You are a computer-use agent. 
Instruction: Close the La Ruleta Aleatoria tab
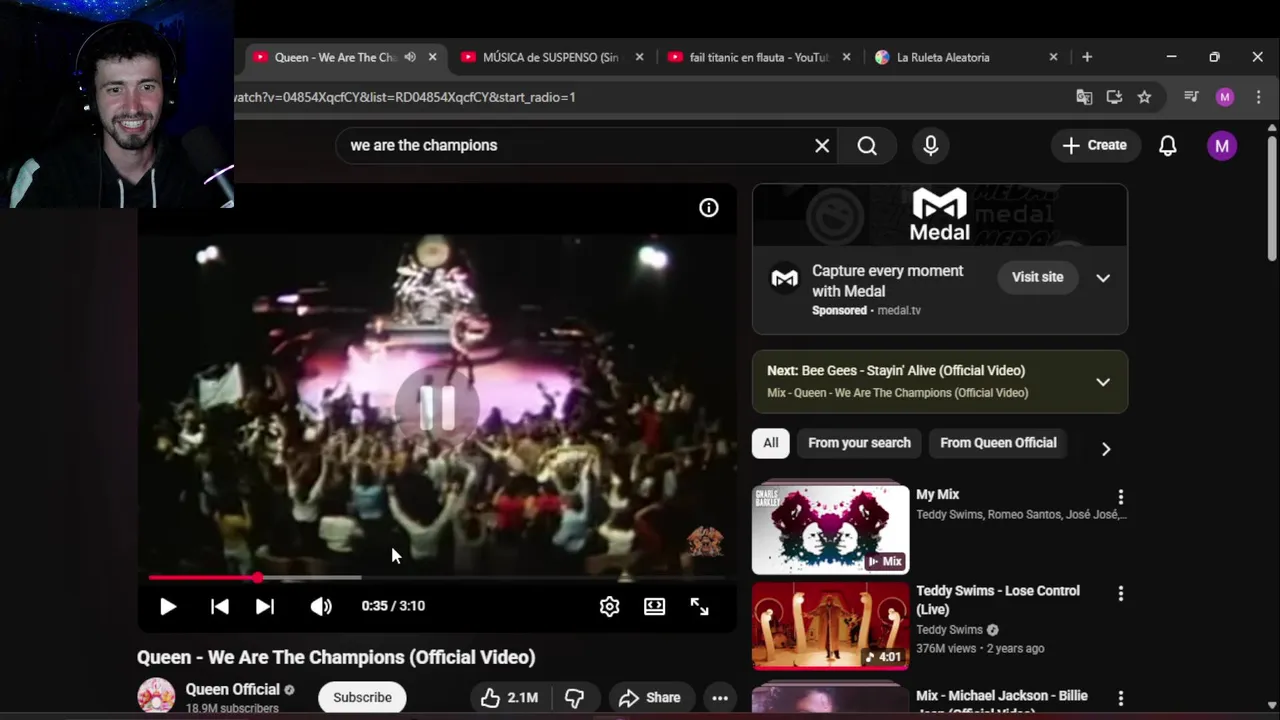pos(1053,57)
